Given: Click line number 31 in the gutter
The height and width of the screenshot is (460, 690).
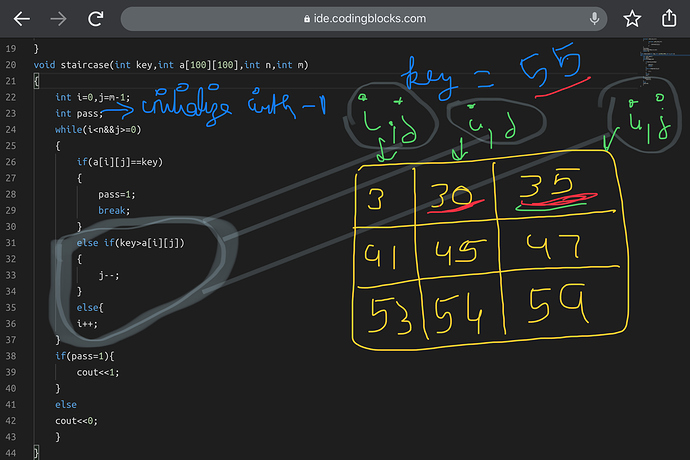Looking at the screenshot, I should click(x=11, y=243).
